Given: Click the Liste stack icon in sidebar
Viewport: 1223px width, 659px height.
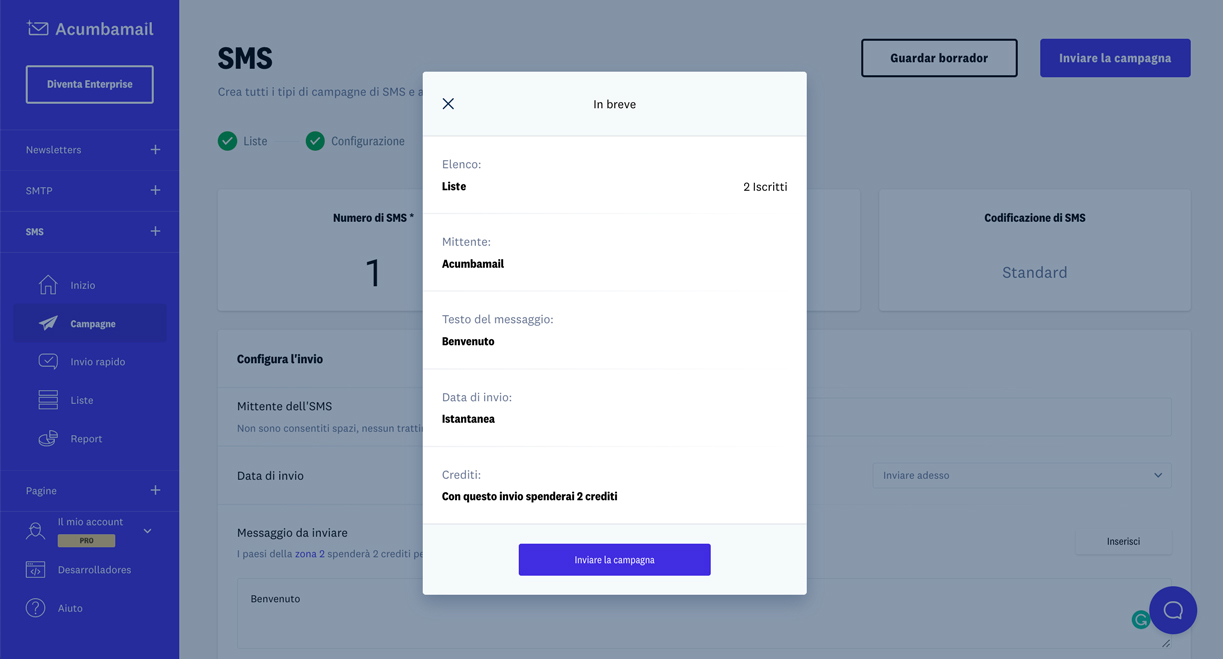Looking at the screenshot, I should click(x=48, y=400).
